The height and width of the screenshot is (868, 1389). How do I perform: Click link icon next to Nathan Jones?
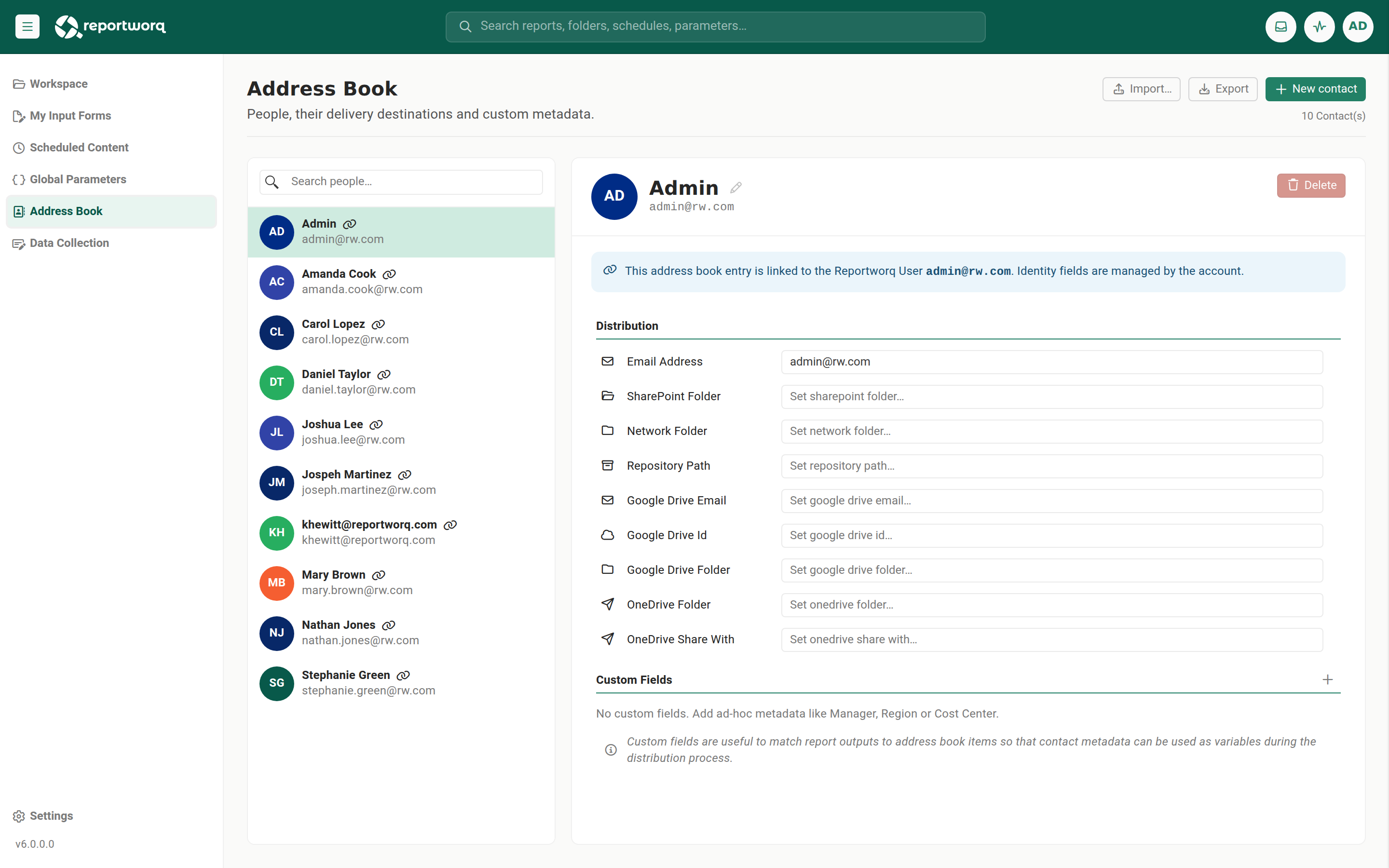point(389,625)
